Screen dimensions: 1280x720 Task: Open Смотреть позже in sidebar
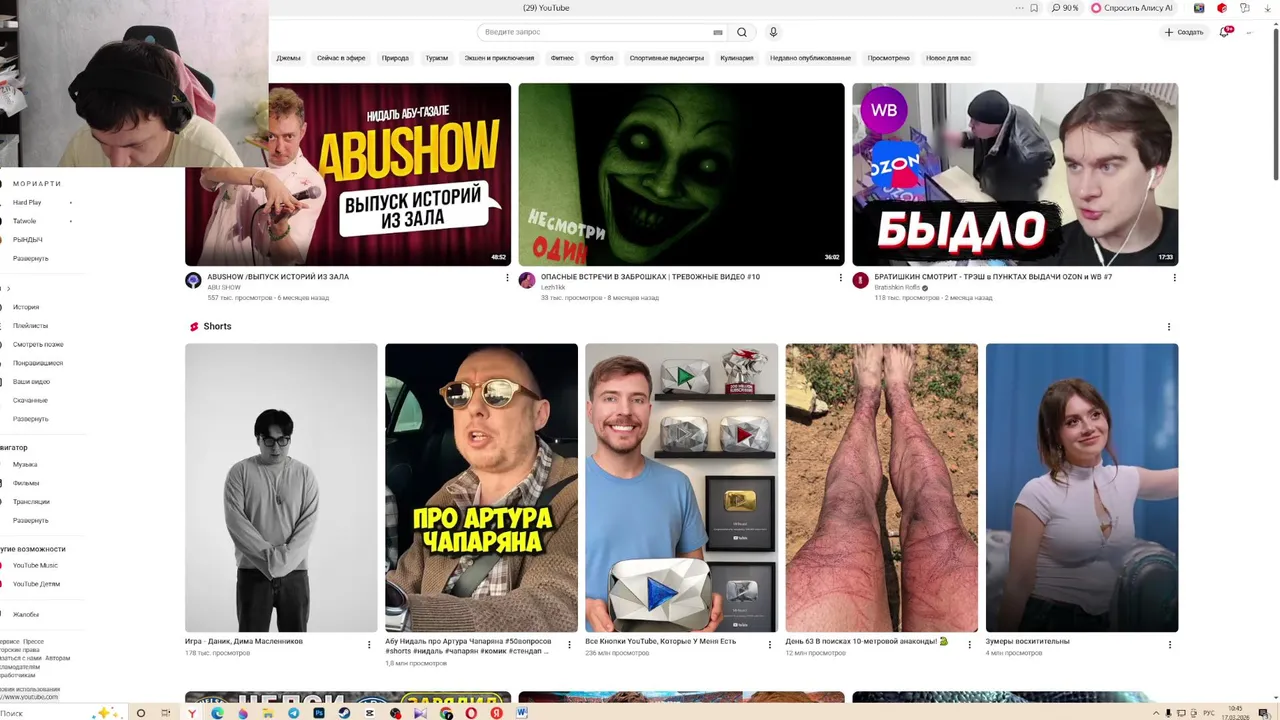tap(38, 345)
